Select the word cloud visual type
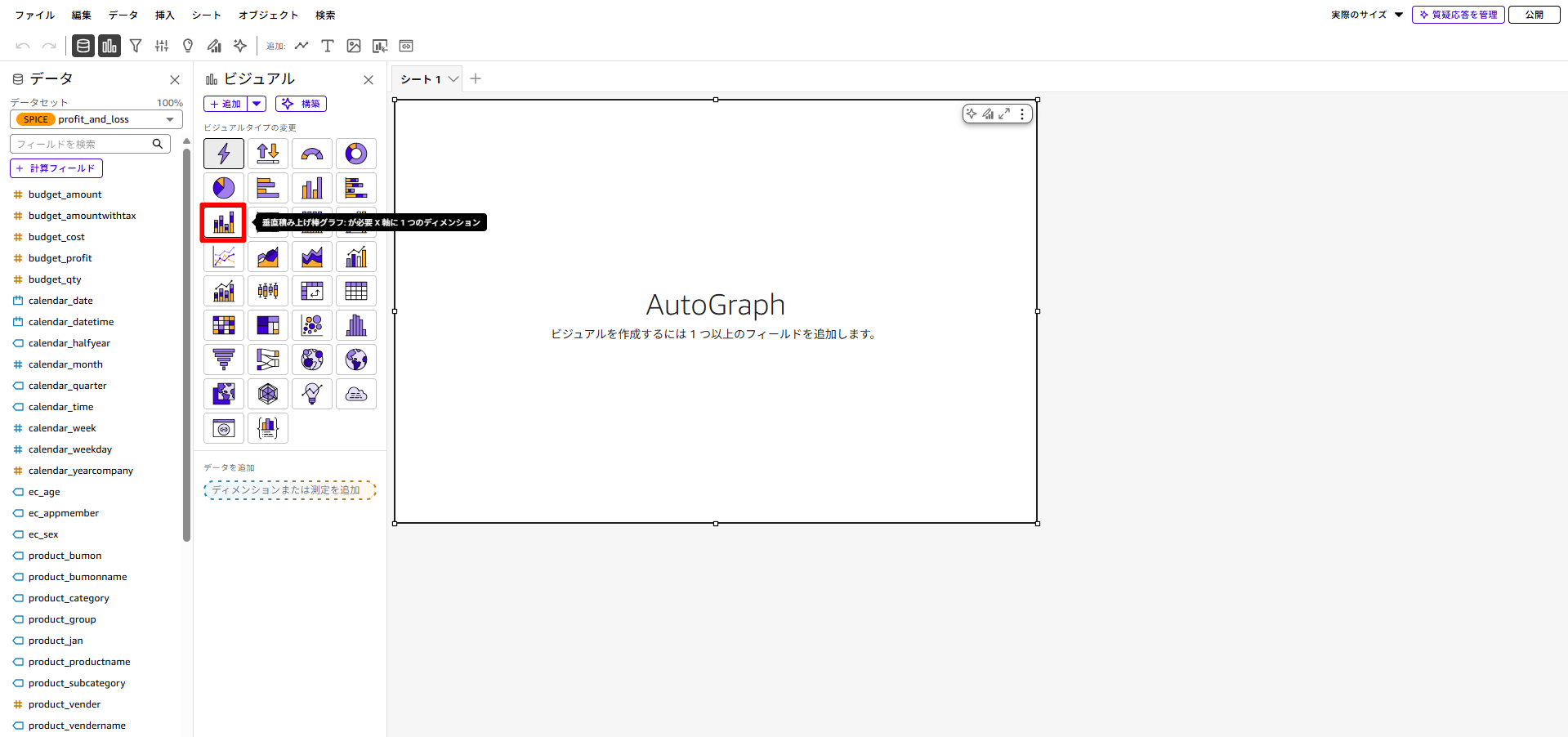The height and width of the screenshot is (737, 1568). point(356,394)
